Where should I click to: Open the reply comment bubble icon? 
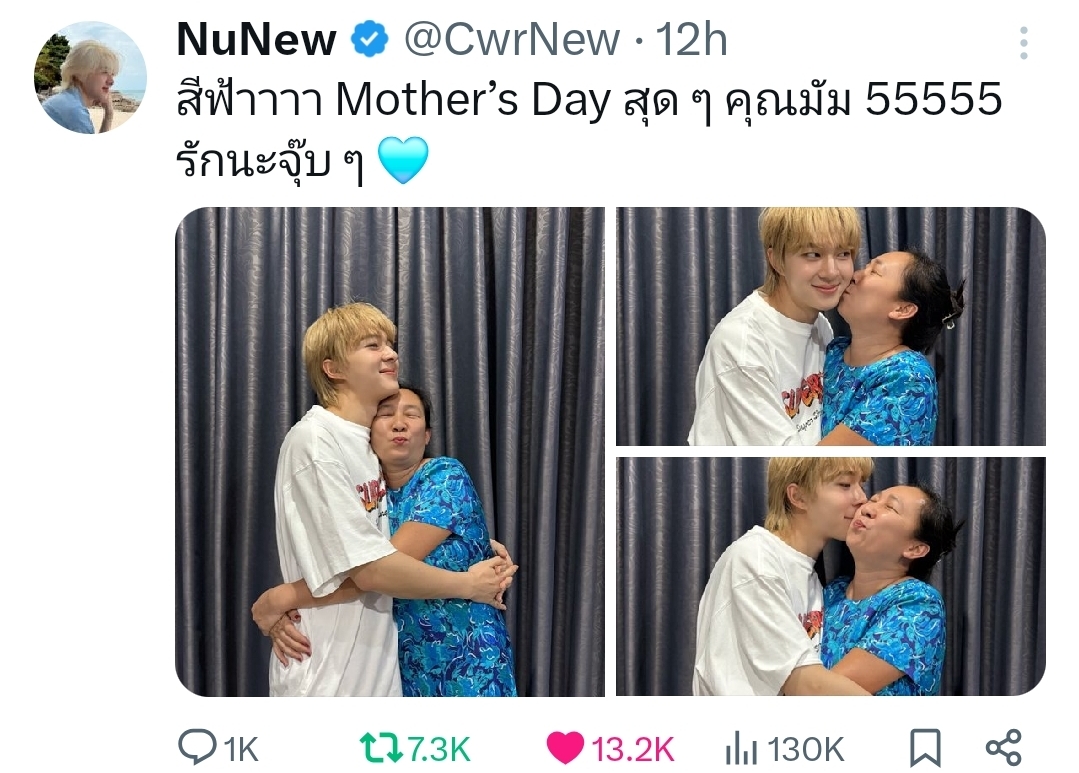[197, 747]
